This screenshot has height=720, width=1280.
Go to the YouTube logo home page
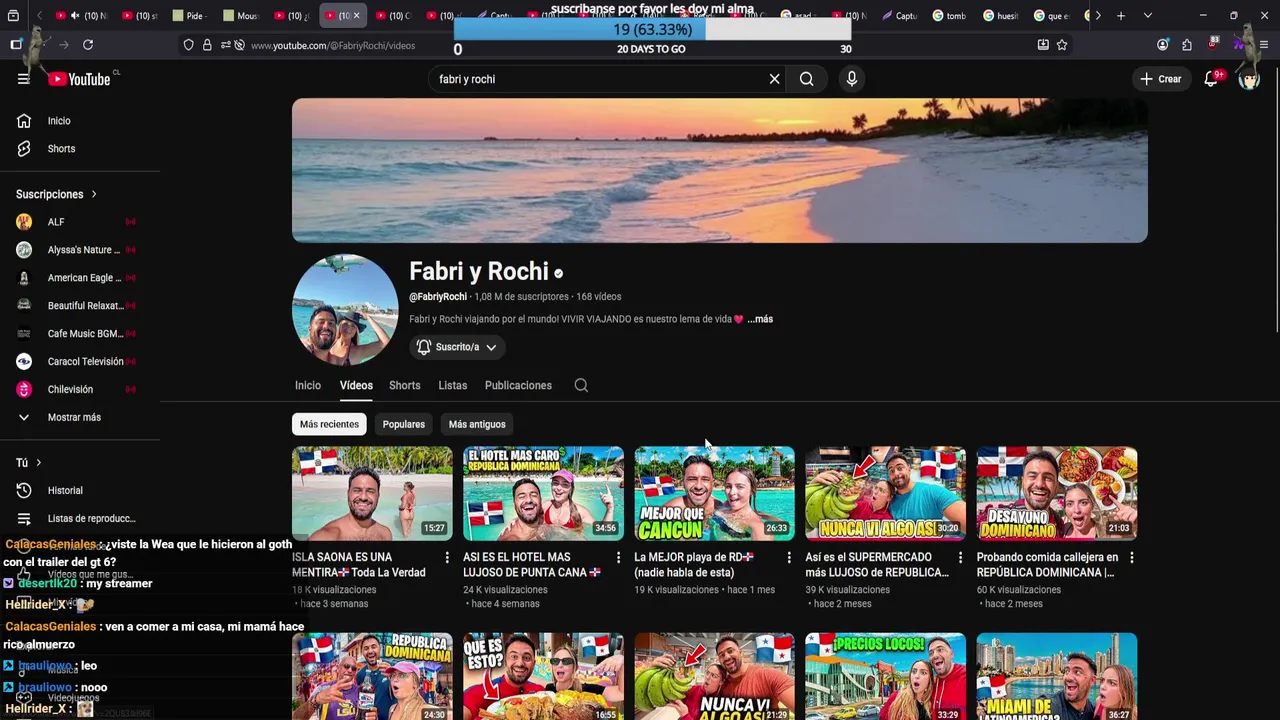[78, 79]
